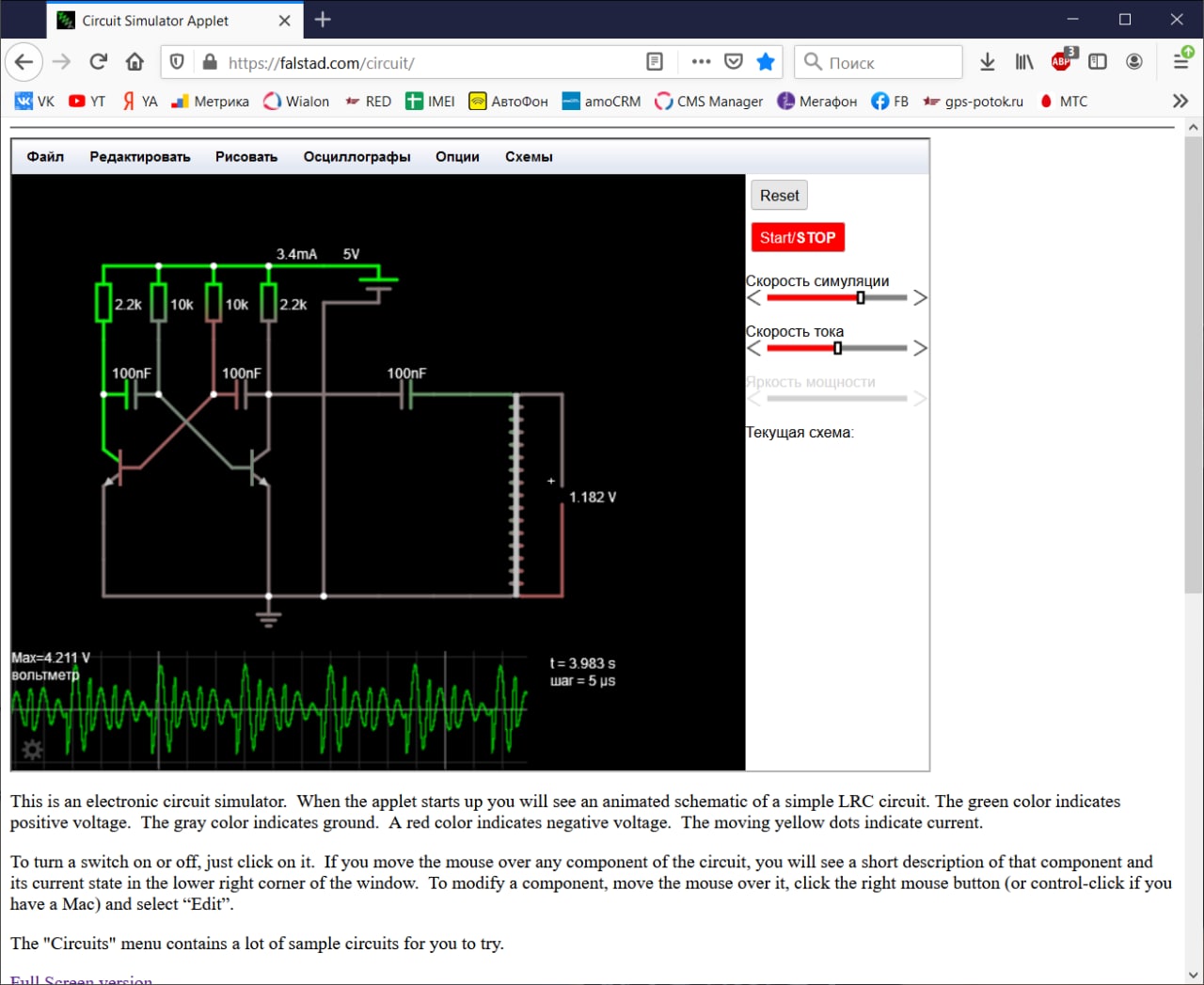
Task: Increase Скорость тока with right arrow
Action: coord(920,348)
